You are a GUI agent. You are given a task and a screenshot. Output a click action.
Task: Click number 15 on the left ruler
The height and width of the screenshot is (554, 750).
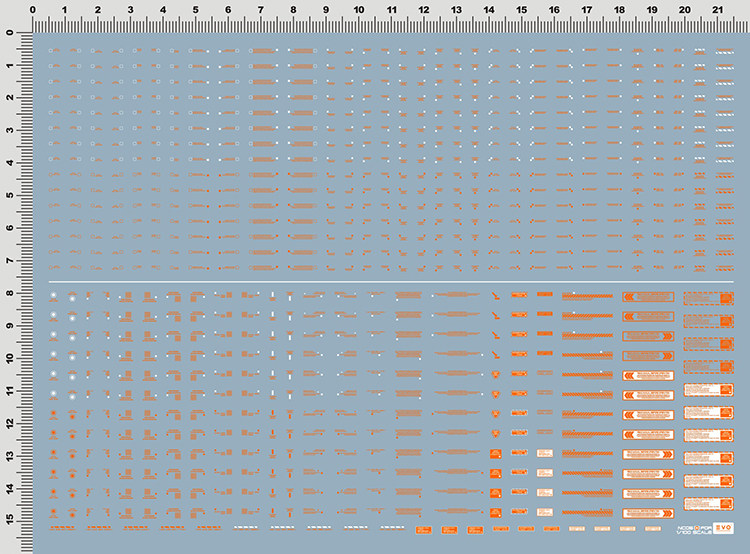pos(10,520)
